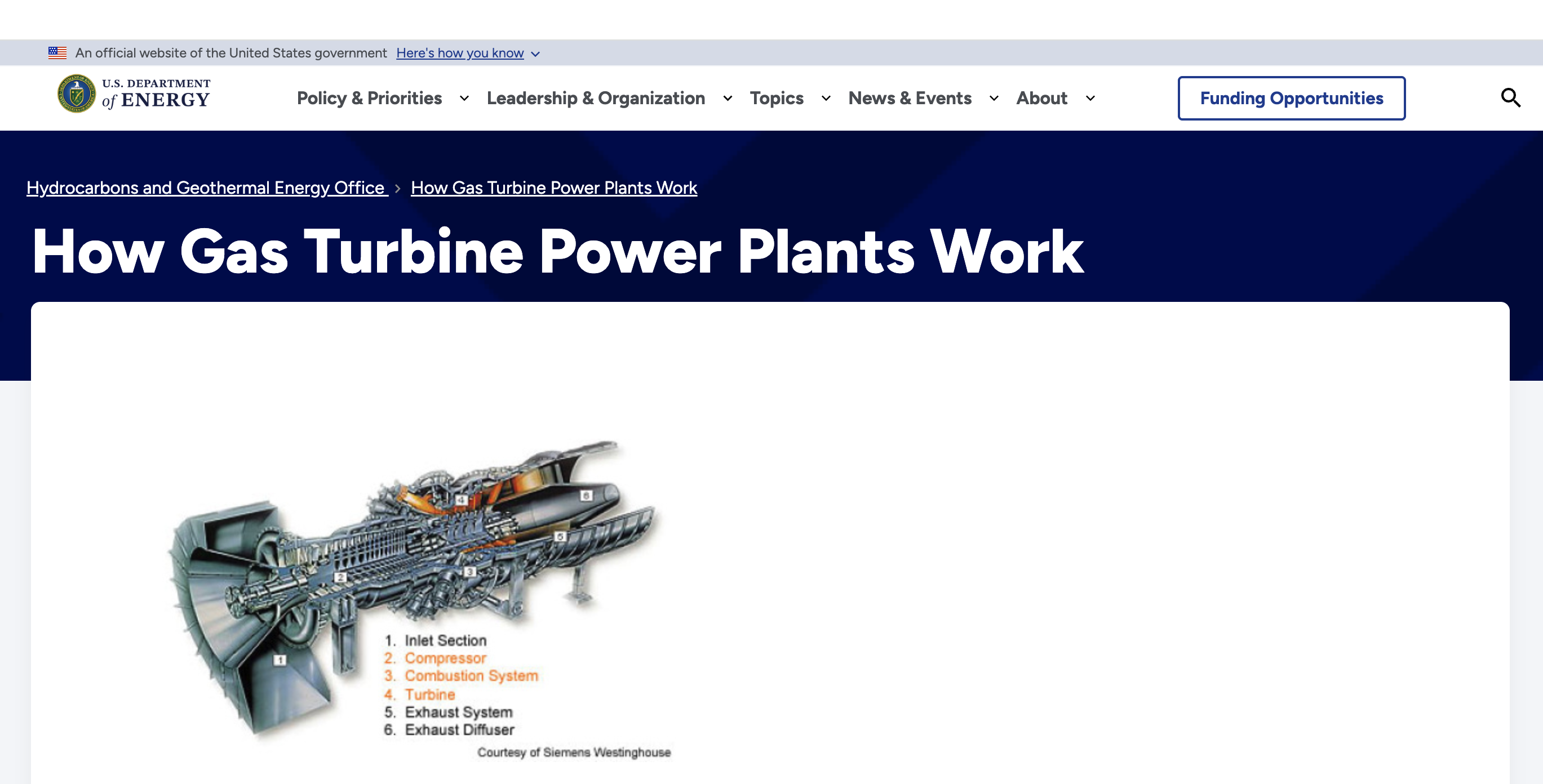Open Hydrocarbons and Geothermal Energy Office breadcrumb

pos(207,188)
